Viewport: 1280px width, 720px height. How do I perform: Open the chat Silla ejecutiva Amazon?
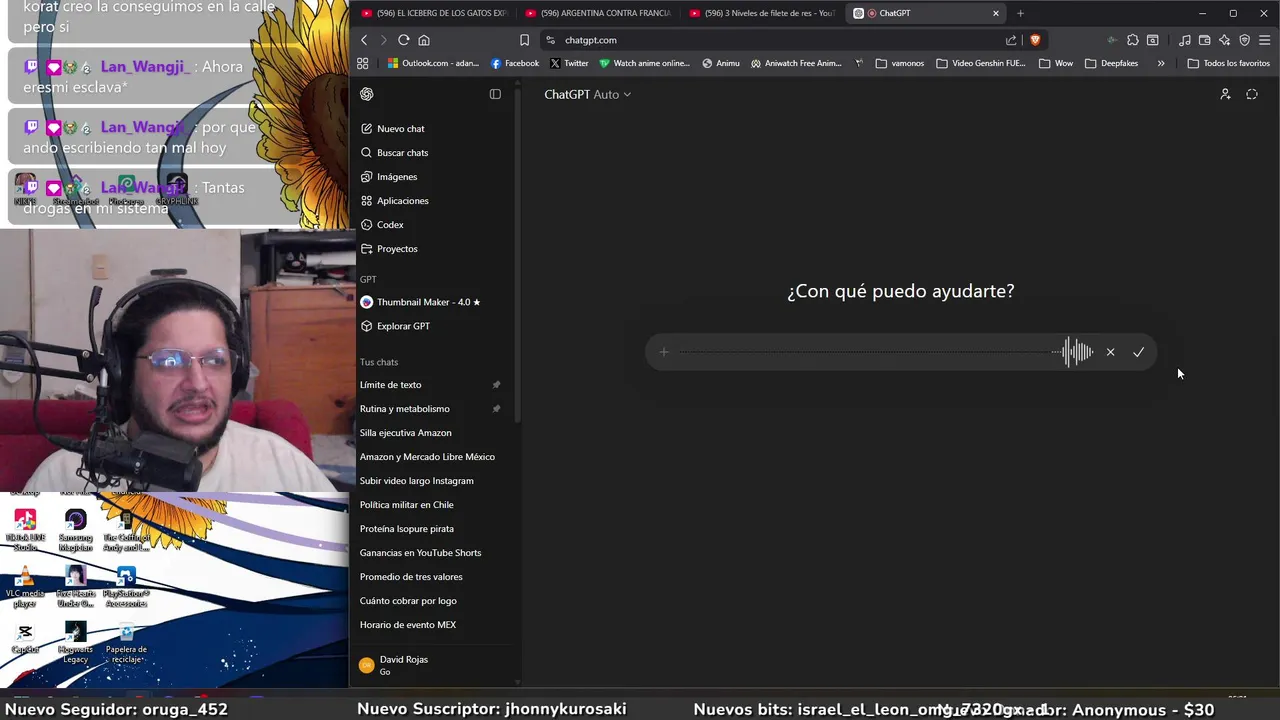coord(405,433)
